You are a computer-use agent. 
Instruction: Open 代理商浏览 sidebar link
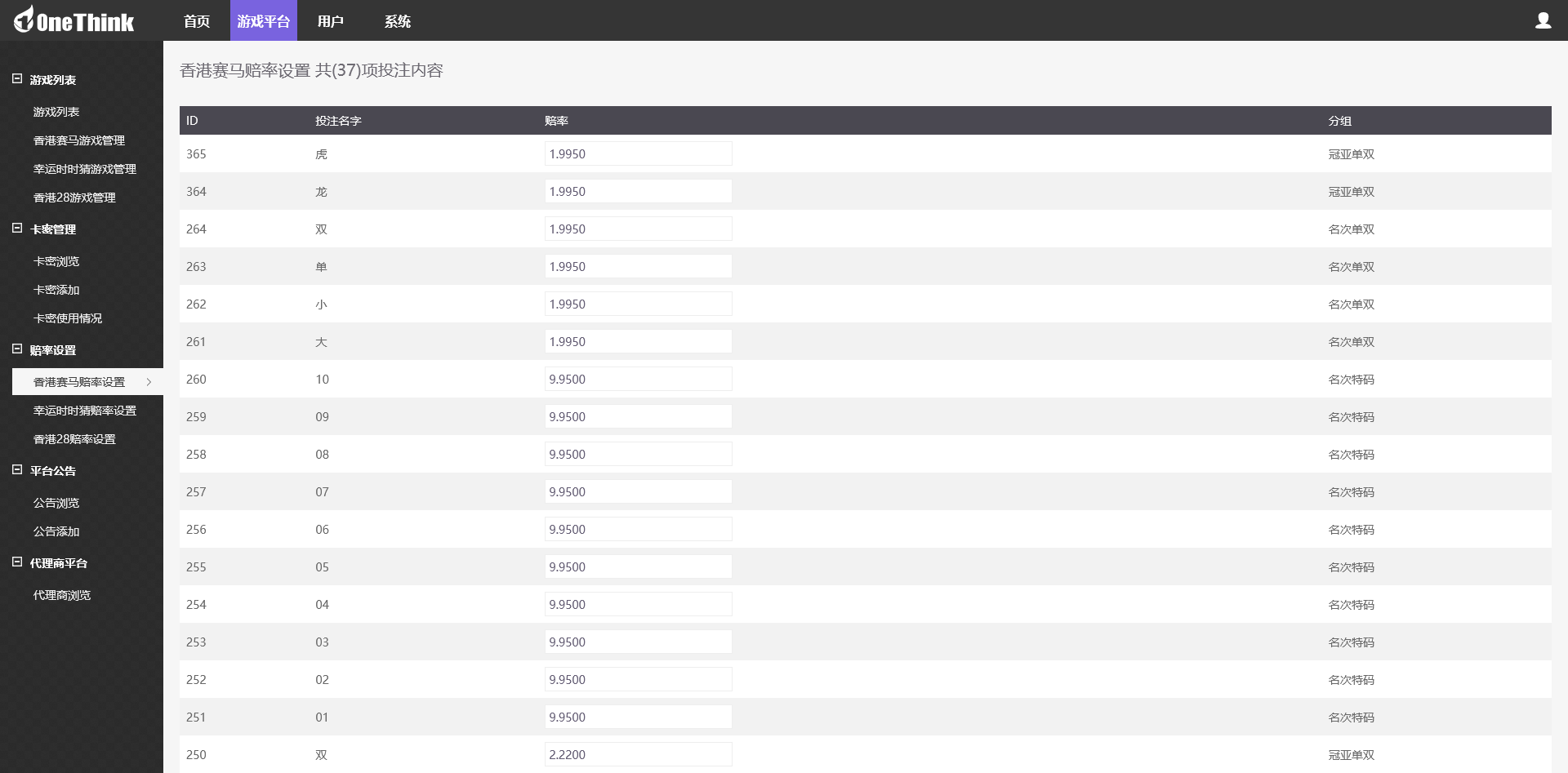(x=62, y=595)
